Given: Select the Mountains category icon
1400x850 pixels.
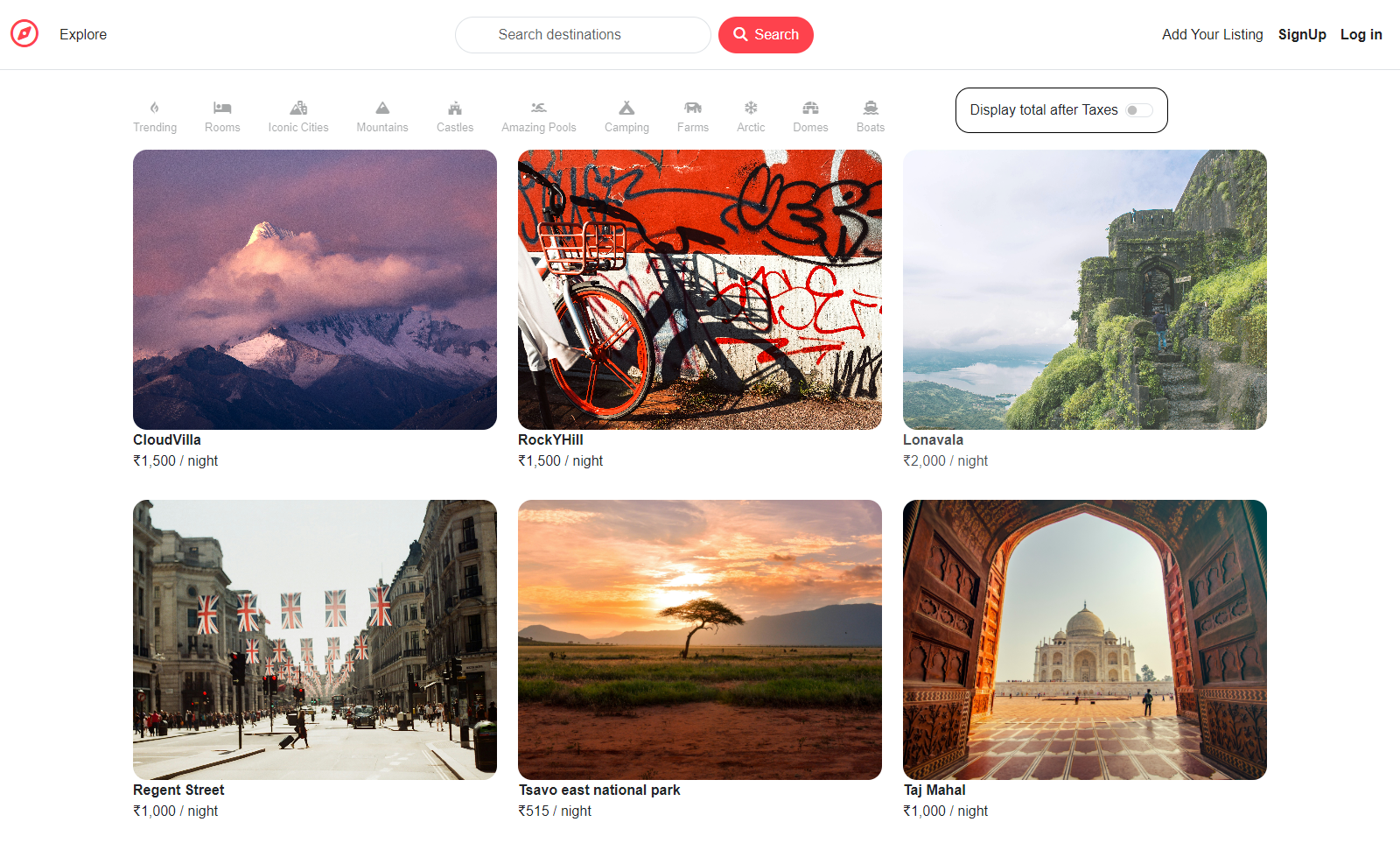Looking at the screenshot, I should (382, 108).
